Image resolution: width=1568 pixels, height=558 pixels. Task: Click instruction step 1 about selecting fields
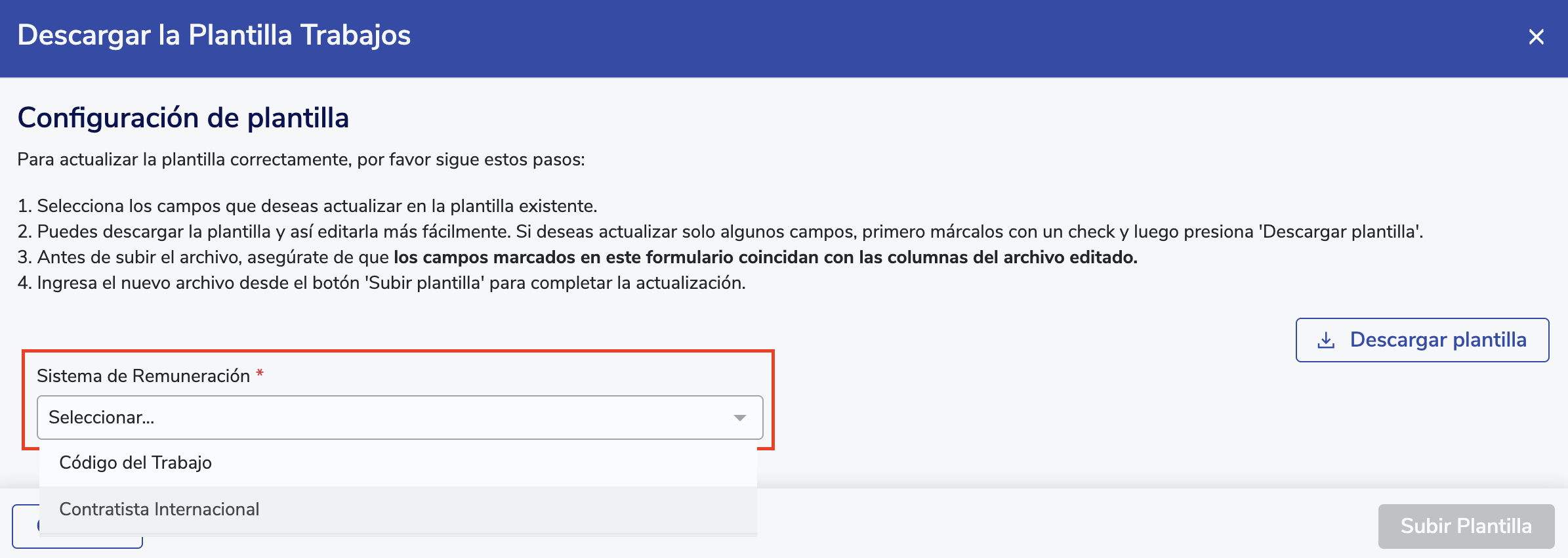pos(307,206)
